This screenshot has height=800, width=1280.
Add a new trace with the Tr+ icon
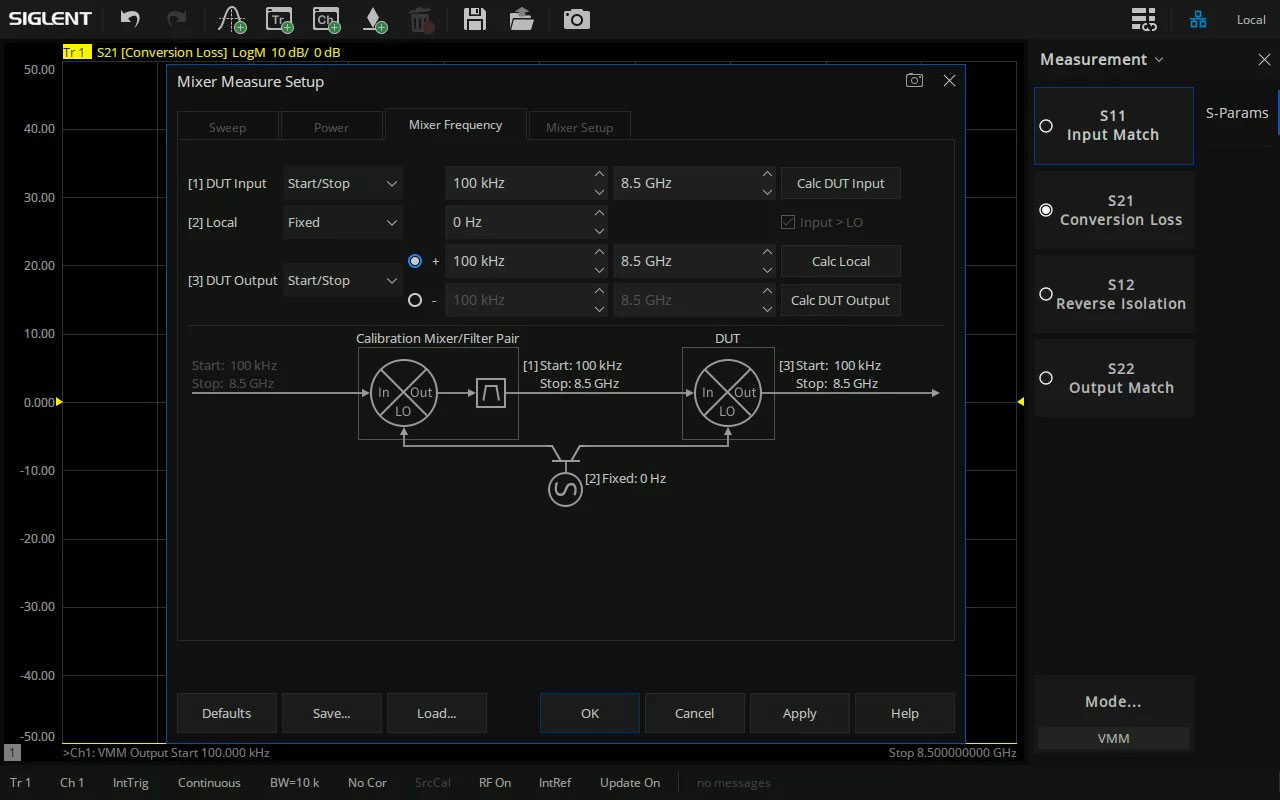click(x=278, y=18)
